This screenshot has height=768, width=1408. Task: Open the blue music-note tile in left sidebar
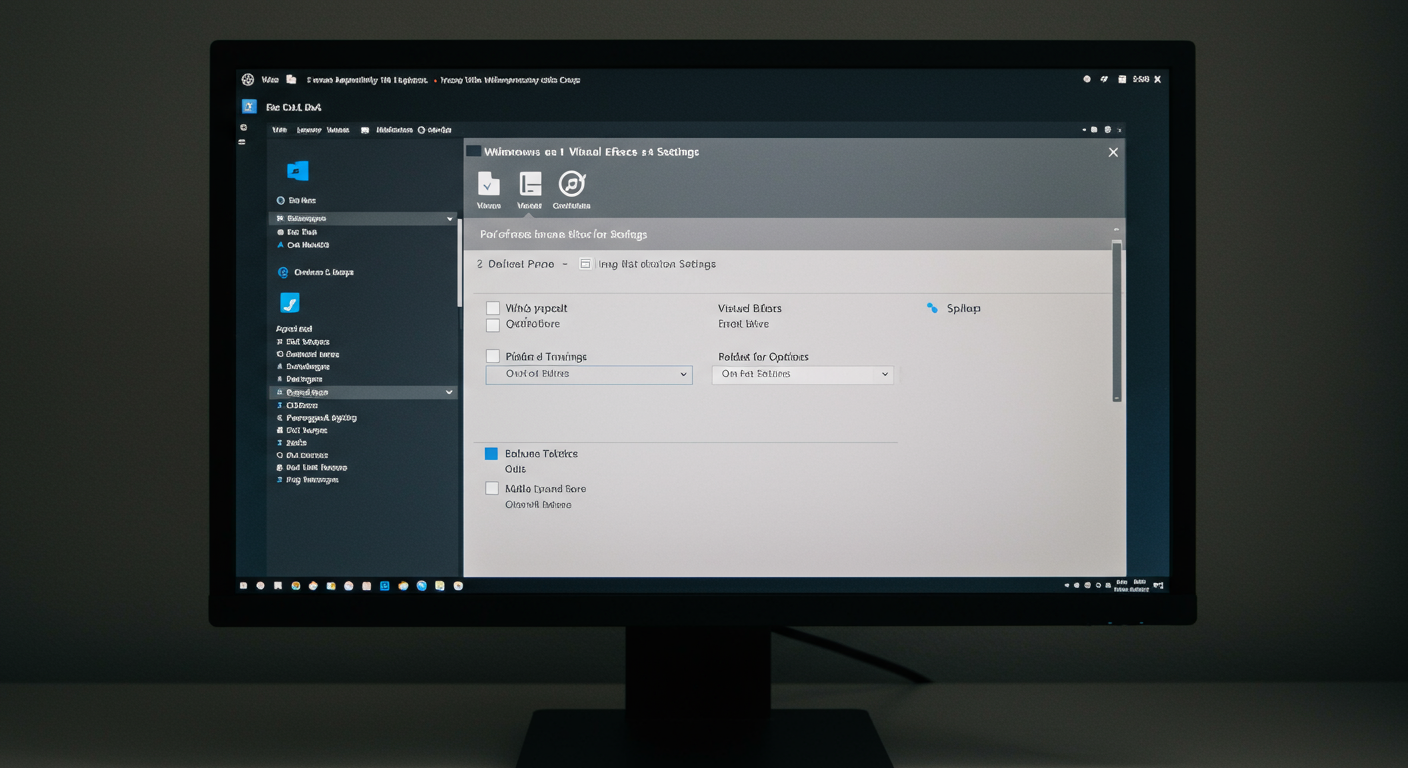pos(289,302)
